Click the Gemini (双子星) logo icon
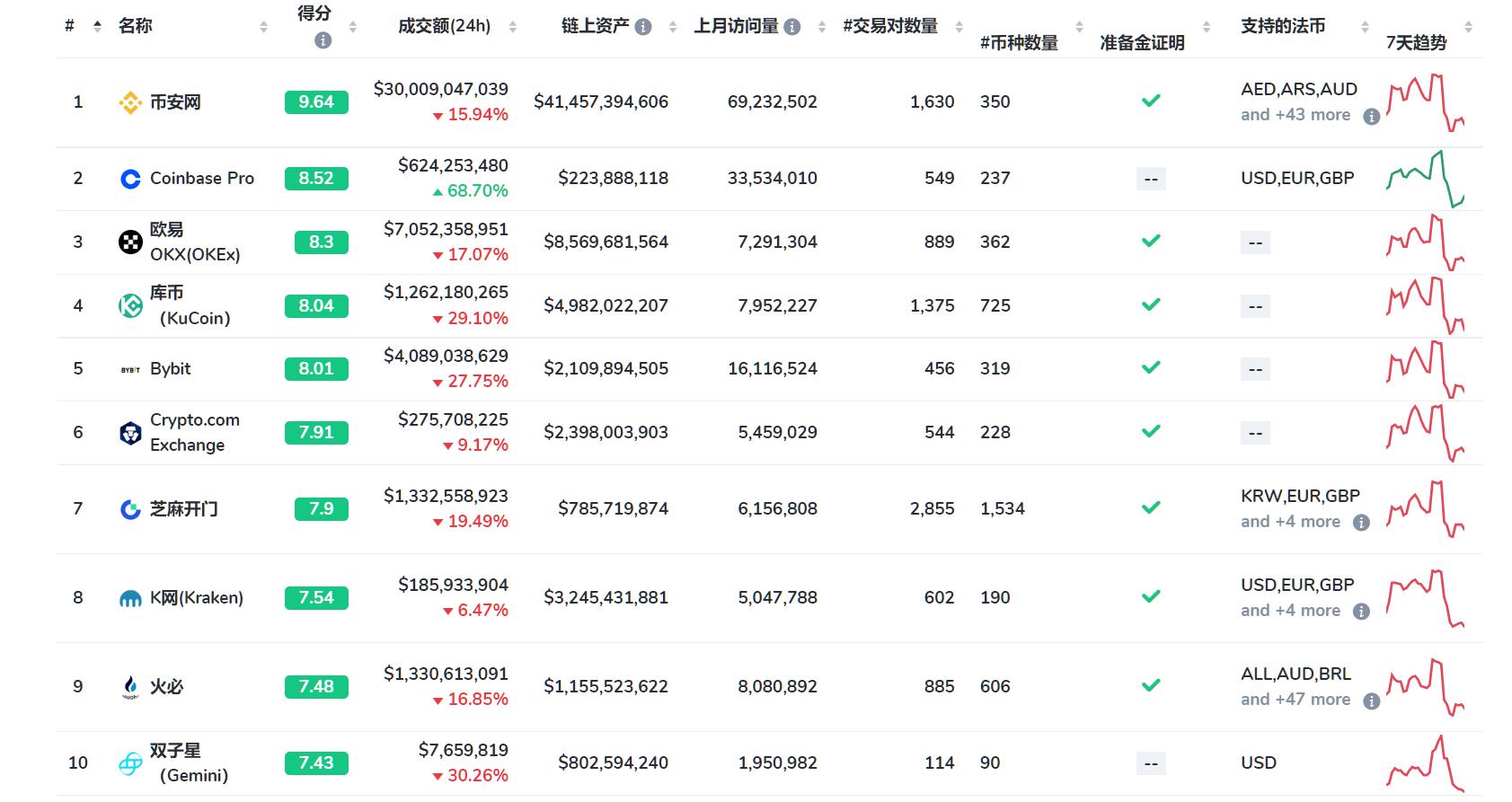 coord(130,763)
